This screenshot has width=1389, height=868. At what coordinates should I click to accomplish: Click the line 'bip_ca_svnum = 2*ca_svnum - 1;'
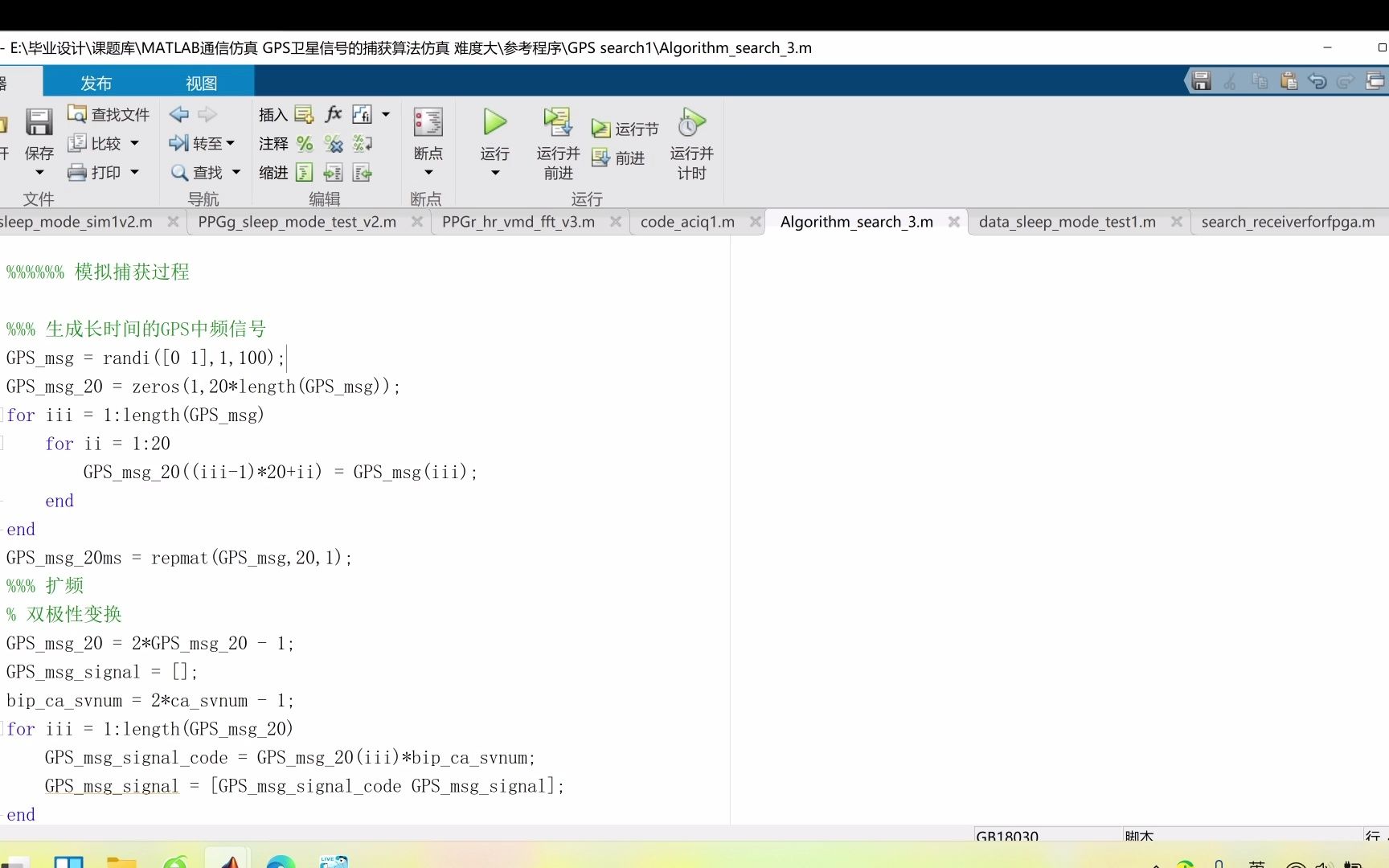click(x=150, y=700)
